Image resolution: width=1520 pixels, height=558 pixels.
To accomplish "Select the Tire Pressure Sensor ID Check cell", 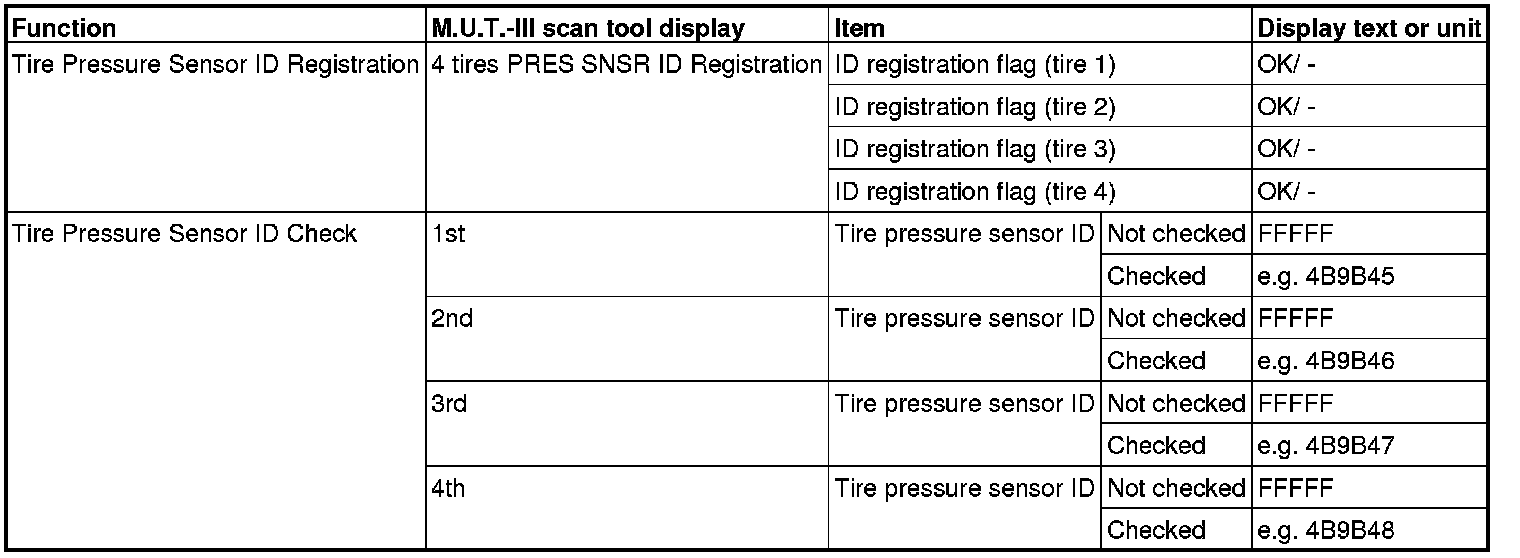I will coord(184,234).
